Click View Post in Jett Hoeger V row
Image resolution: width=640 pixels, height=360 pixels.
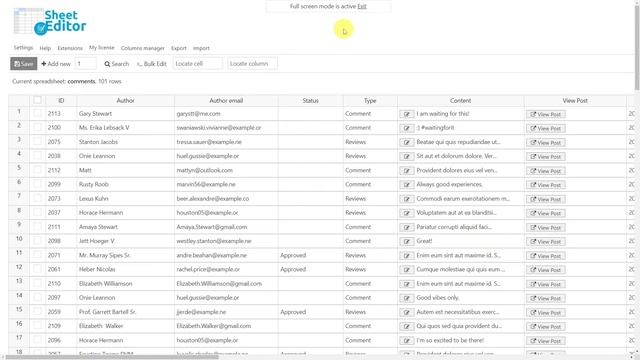click(x=546, y=242)
